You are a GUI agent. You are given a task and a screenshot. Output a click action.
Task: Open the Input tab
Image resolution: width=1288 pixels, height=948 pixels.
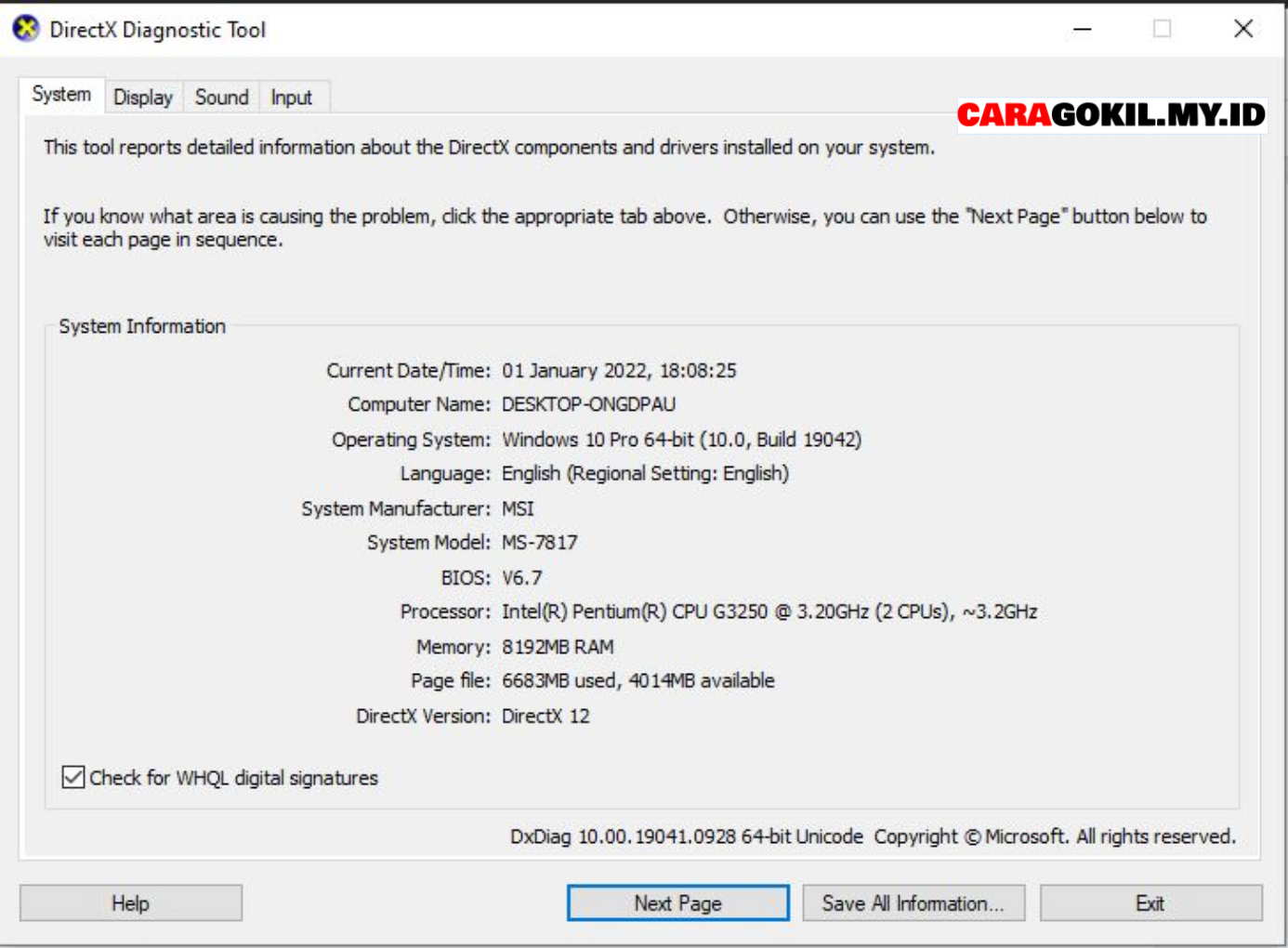[292, 98]
